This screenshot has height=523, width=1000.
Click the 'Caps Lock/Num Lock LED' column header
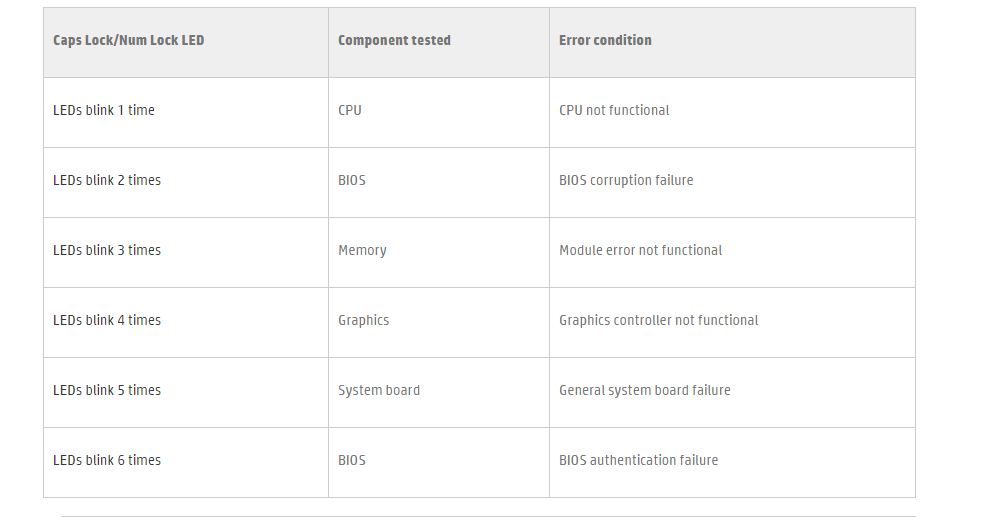(x=128, y=40)
